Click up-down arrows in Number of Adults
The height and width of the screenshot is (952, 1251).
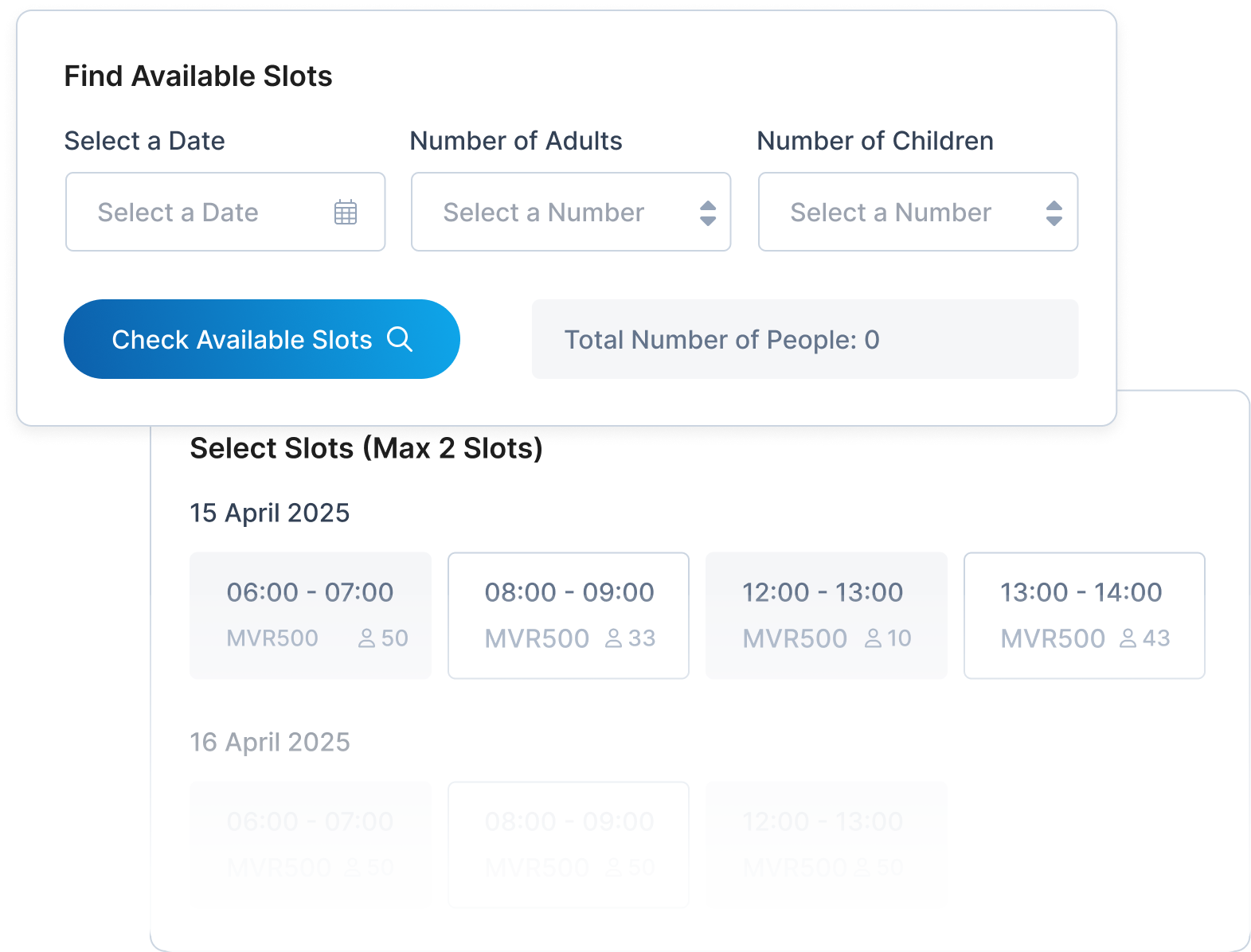click(x=707, y=213)
